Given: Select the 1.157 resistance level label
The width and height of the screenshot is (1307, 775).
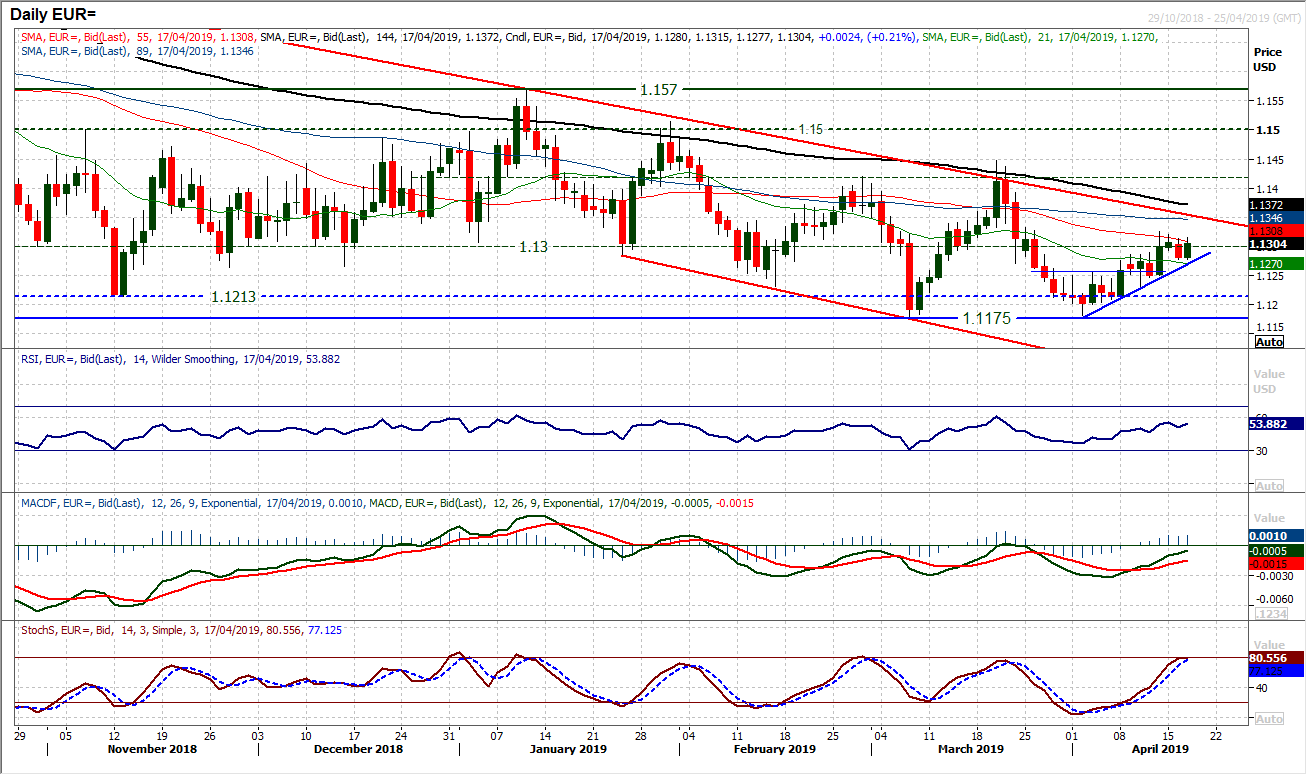Looking at the screenshot, I should (x=658, y=90).
